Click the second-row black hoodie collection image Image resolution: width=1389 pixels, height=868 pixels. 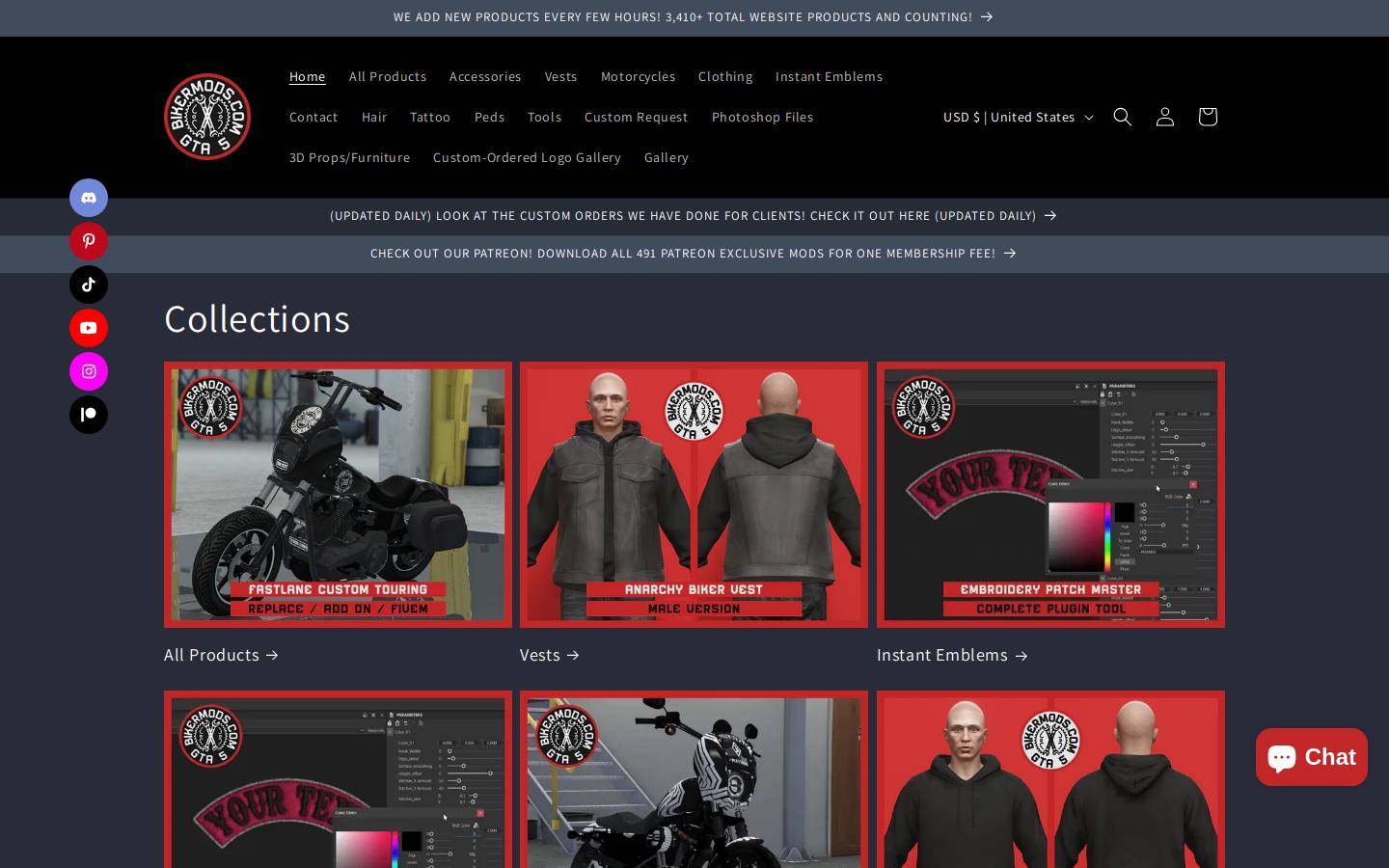[1050, 779]
